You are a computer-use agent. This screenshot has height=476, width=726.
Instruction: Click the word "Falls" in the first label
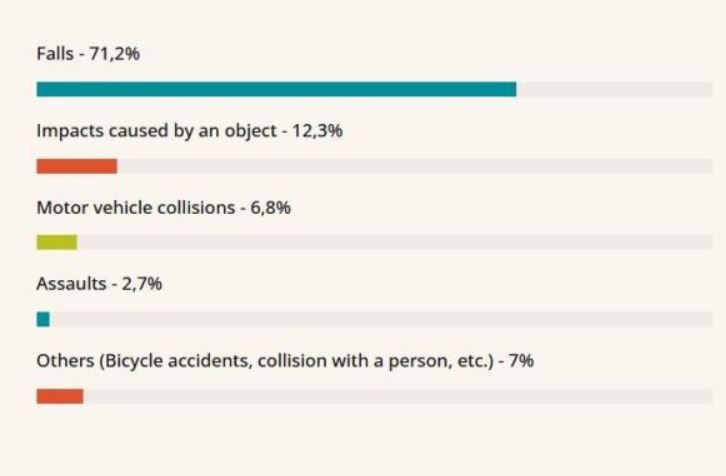[55, 54]
